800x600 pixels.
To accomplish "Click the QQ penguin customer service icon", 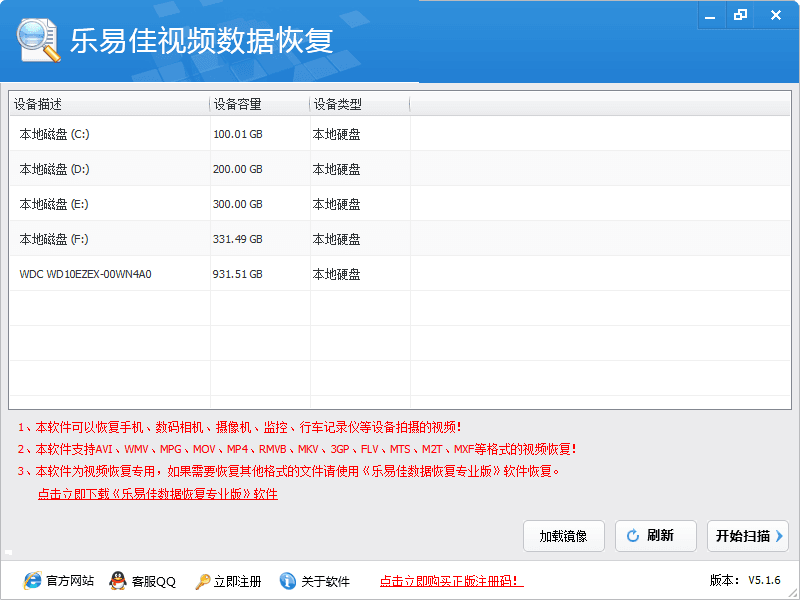I will point(118,581).
